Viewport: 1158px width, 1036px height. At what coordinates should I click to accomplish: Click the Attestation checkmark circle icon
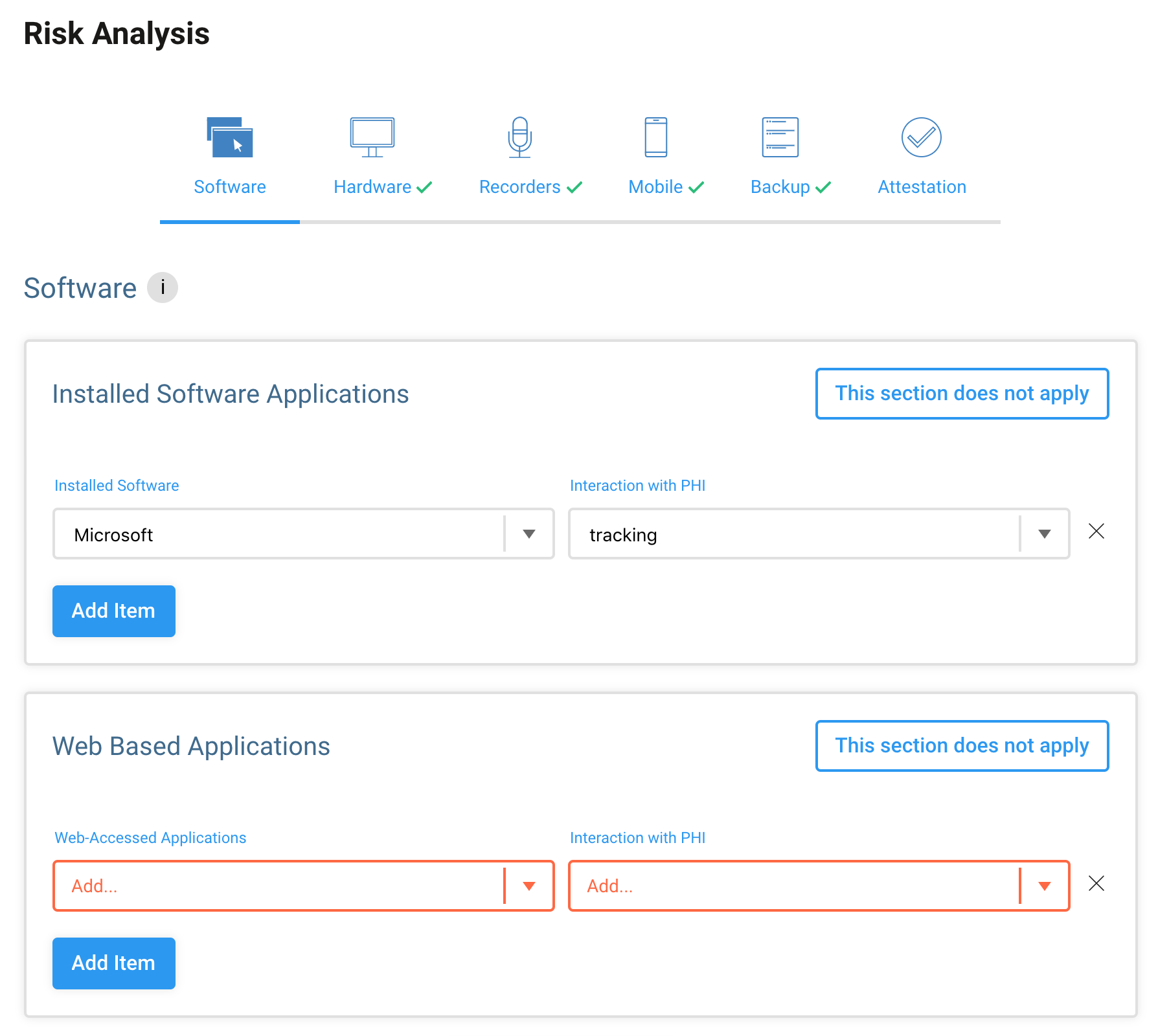coord(922,137)
